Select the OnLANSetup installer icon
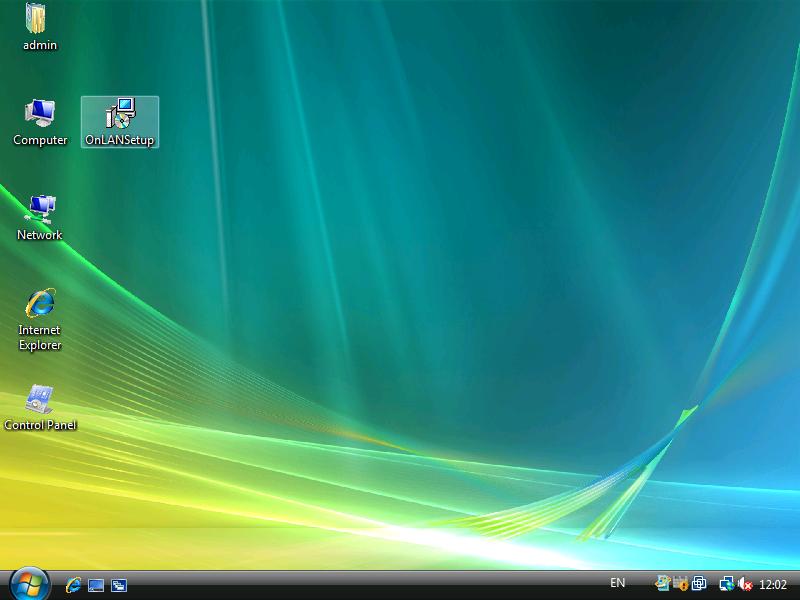Image resolution: width=800 pixels, height=600 pixels. (120, 113)
